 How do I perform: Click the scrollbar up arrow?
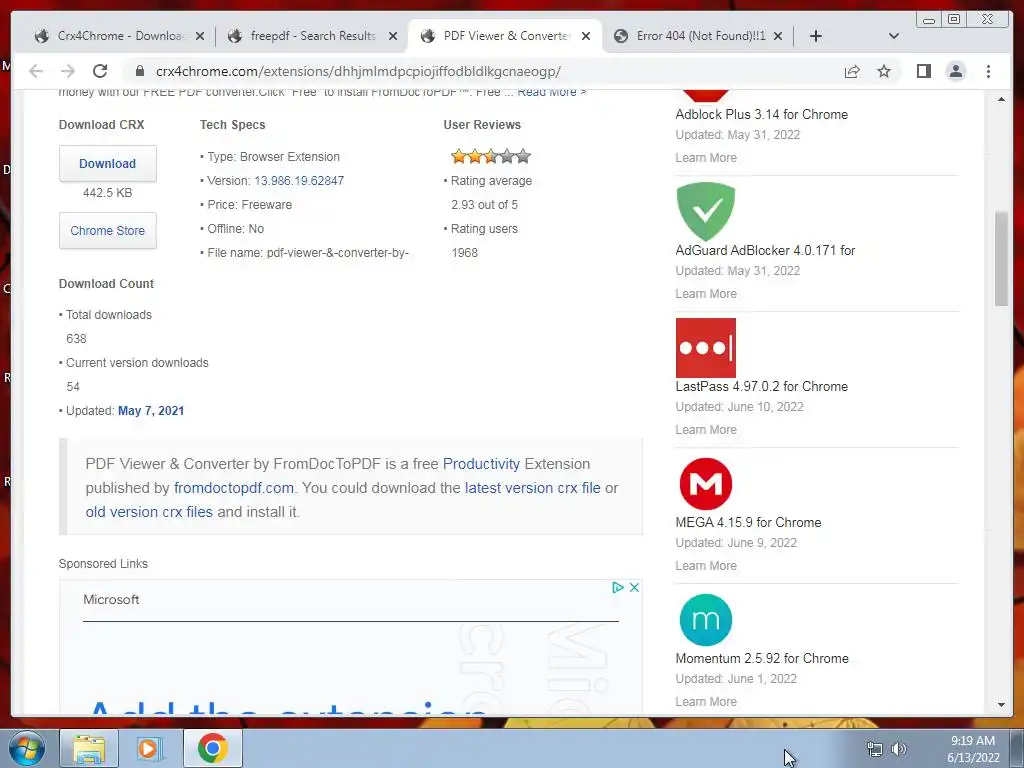pyautogui.click(x=1001, y=99)
